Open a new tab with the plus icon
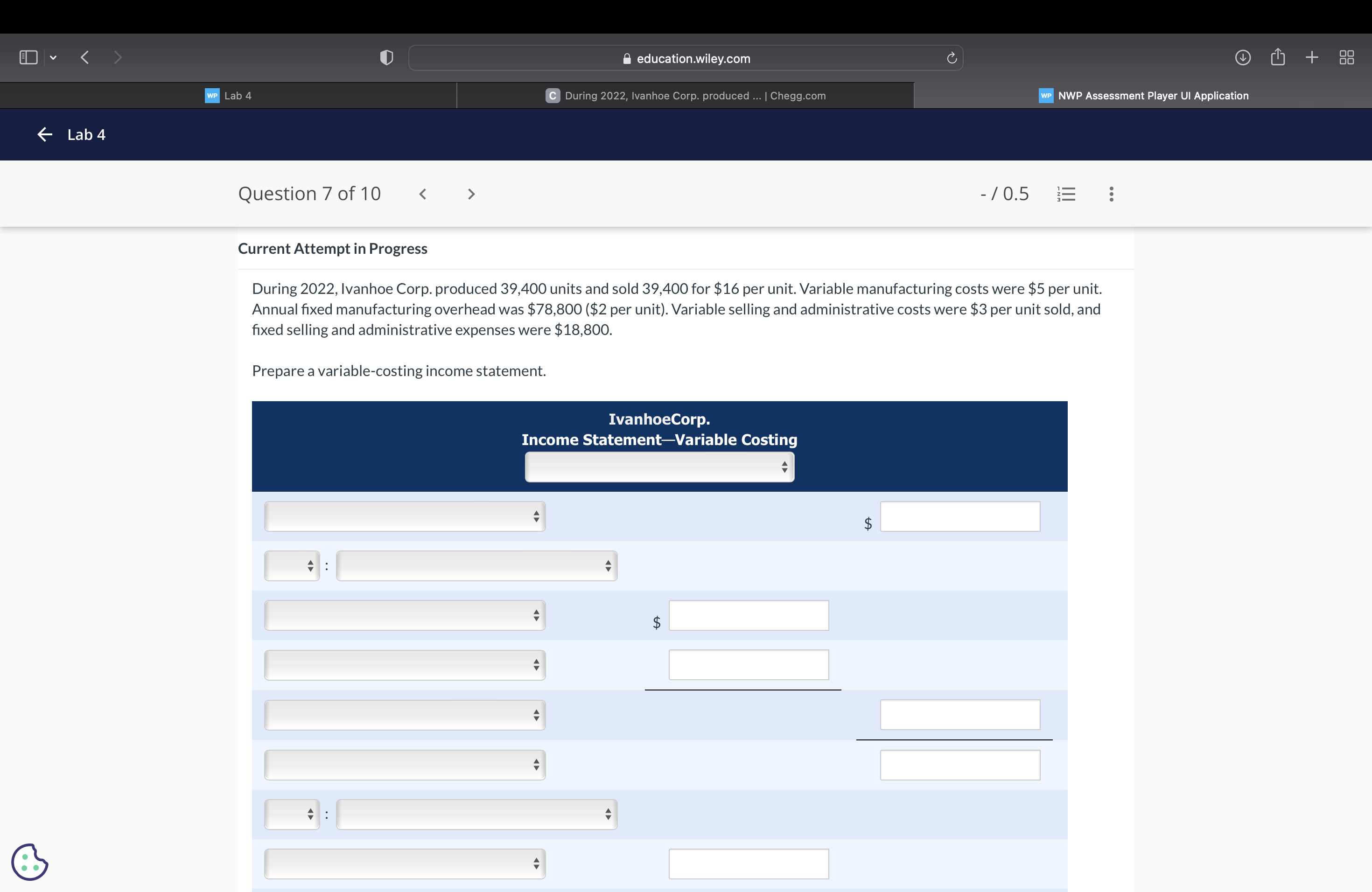1372x892 pixels. tap(1312, 58)
